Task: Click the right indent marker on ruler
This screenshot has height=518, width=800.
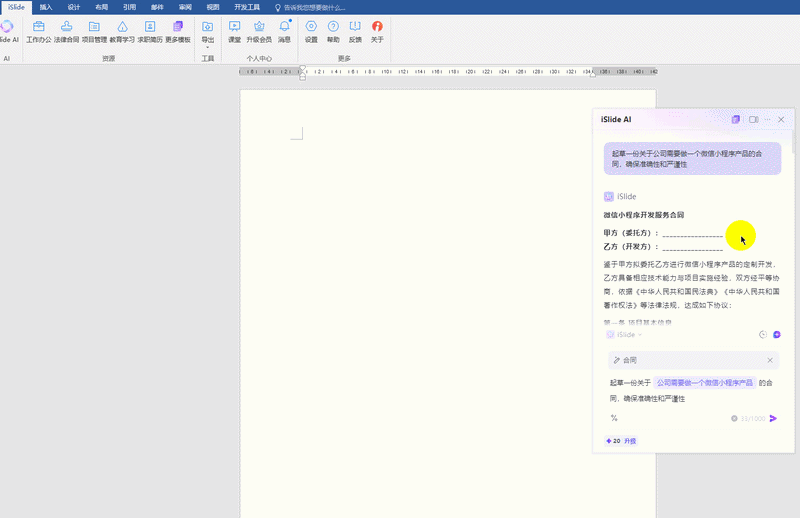Action: pyautogui.click(x=593, y=75)
